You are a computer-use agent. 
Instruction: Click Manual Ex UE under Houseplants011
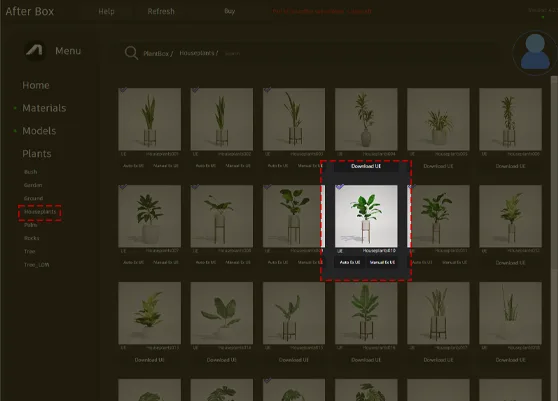[455, 263]
